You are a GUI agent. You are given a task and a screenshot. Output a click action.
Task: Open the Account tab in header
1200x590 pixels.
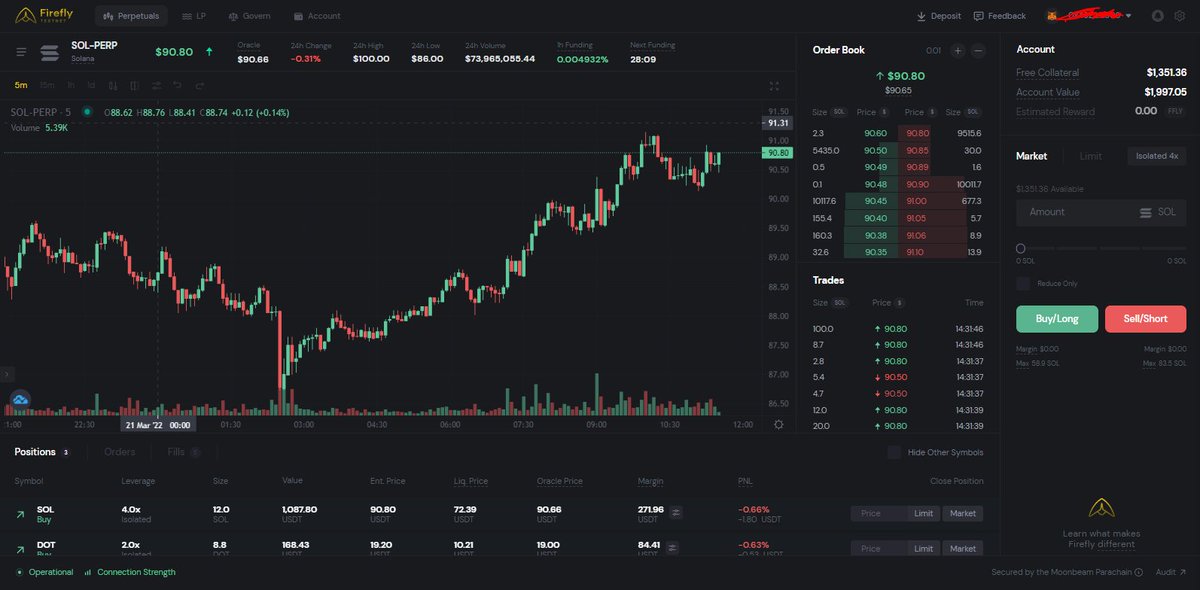(x=317, y=16)
